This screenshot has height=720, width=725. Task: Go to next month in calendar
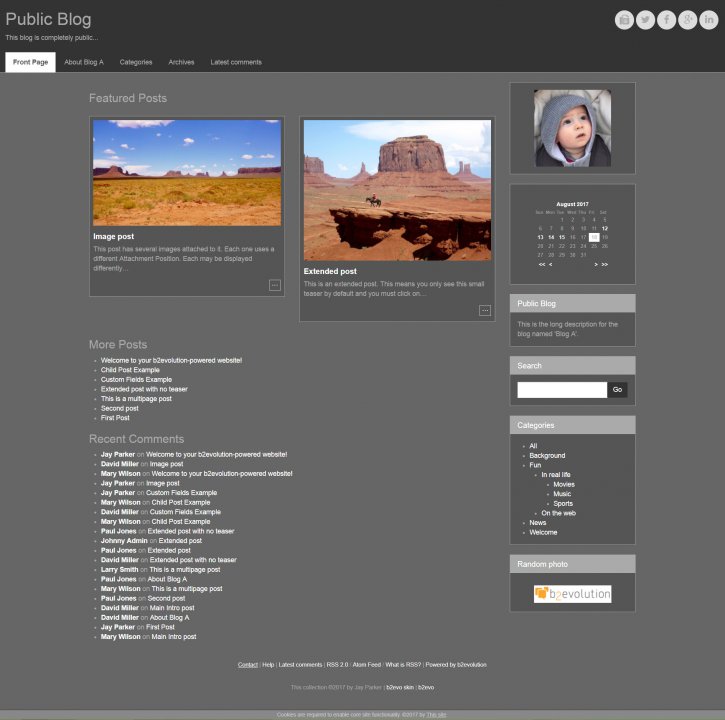(x=596, y=265)
